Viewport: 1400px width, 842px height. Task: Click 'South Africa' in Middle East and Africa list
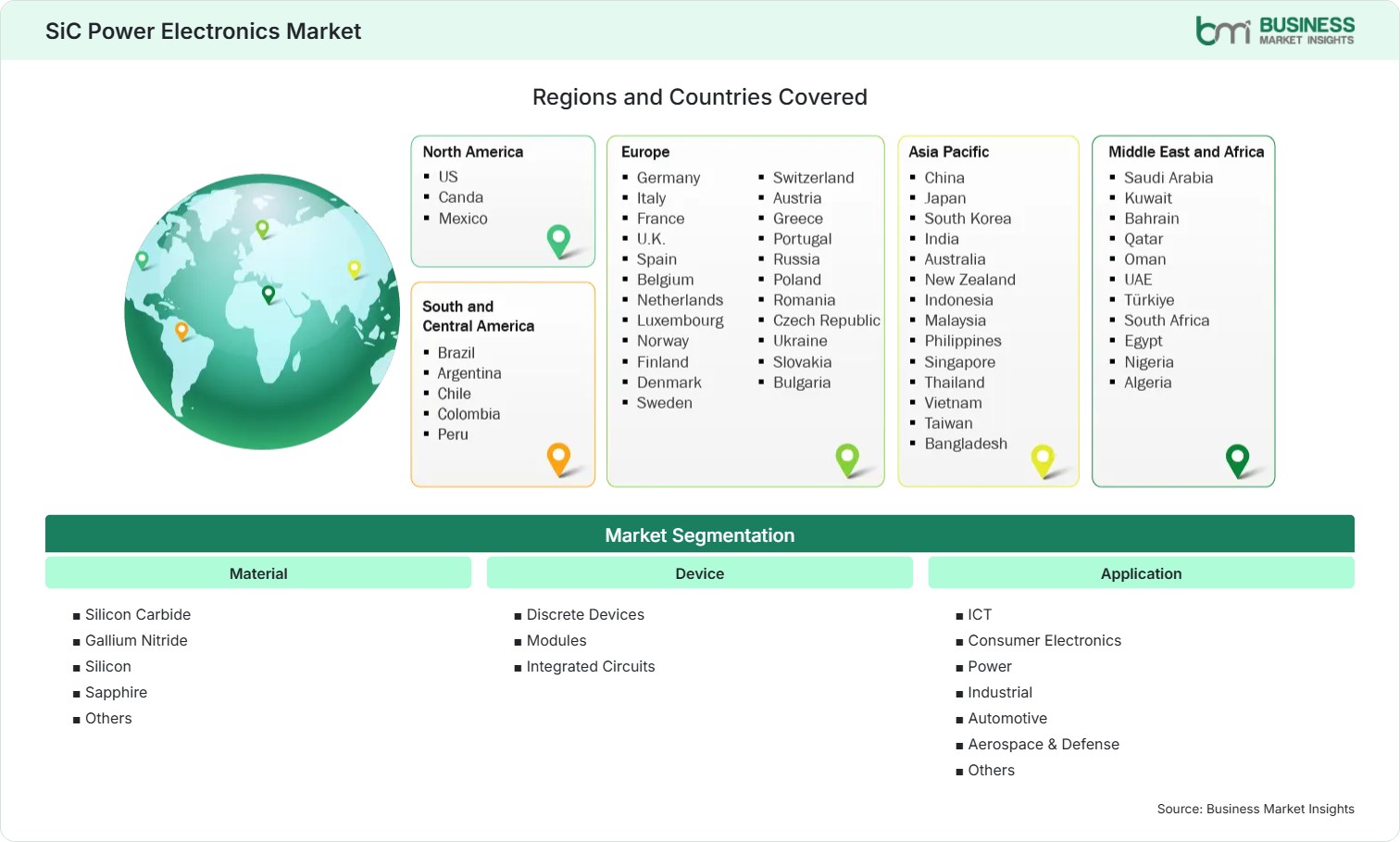(x=1167, y=320)
